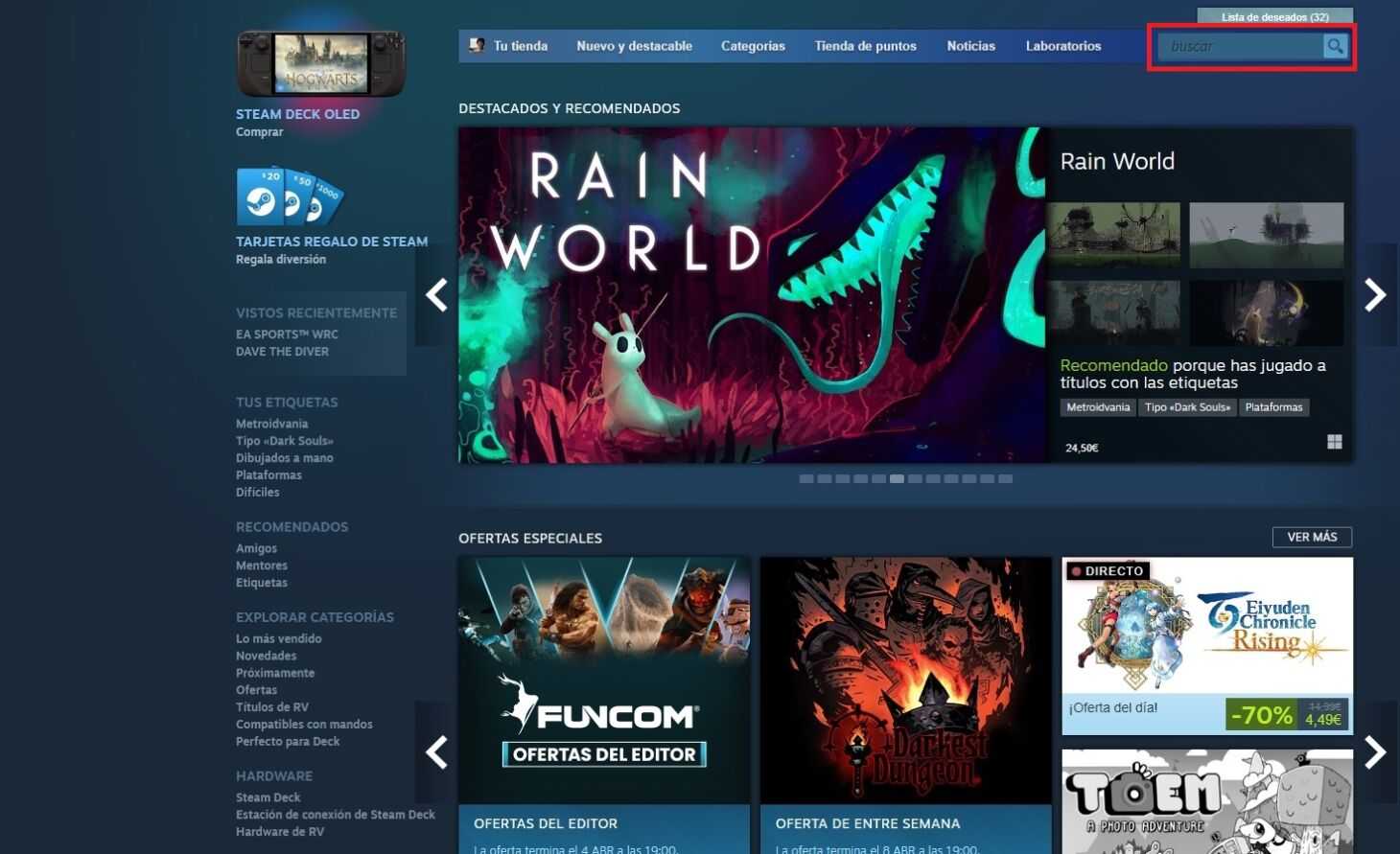1400x854 pixels.
Task: Open Lista de deseados (32)
Action: point(1274,16)
